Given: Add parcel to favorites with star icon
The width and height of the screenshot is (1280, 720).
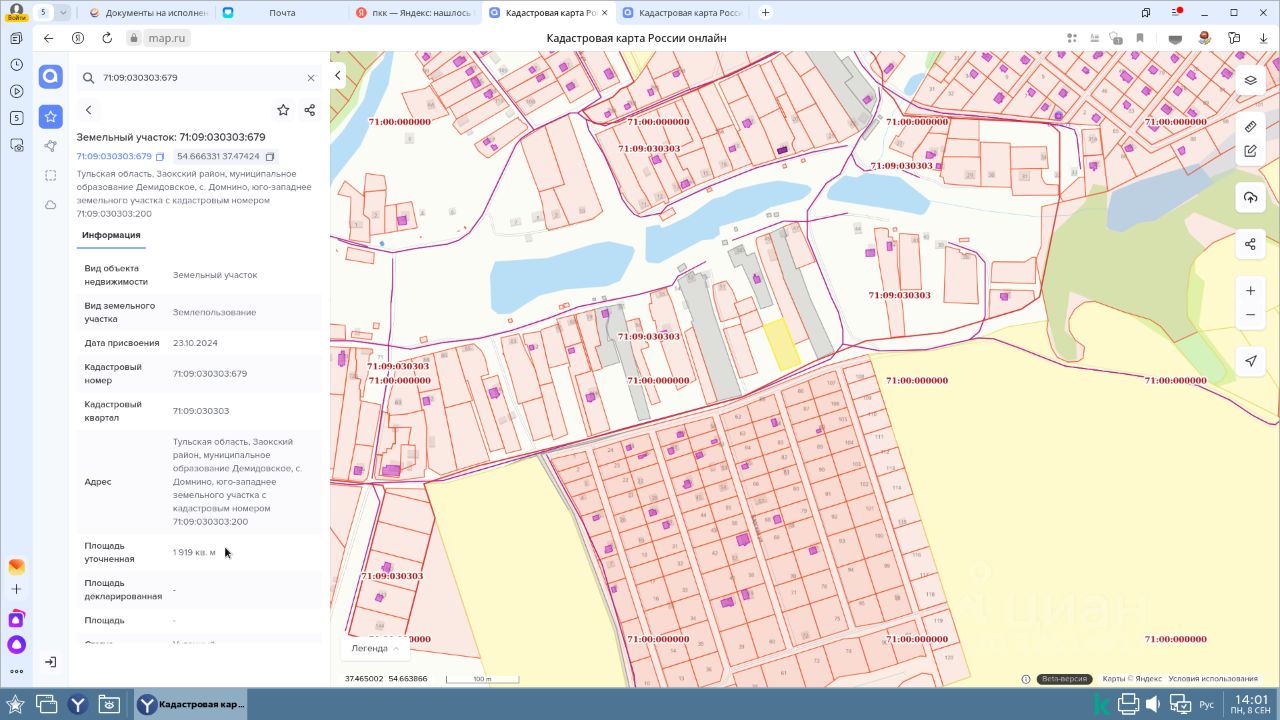Looking at the screenshot, I should (x=283, y=110).
